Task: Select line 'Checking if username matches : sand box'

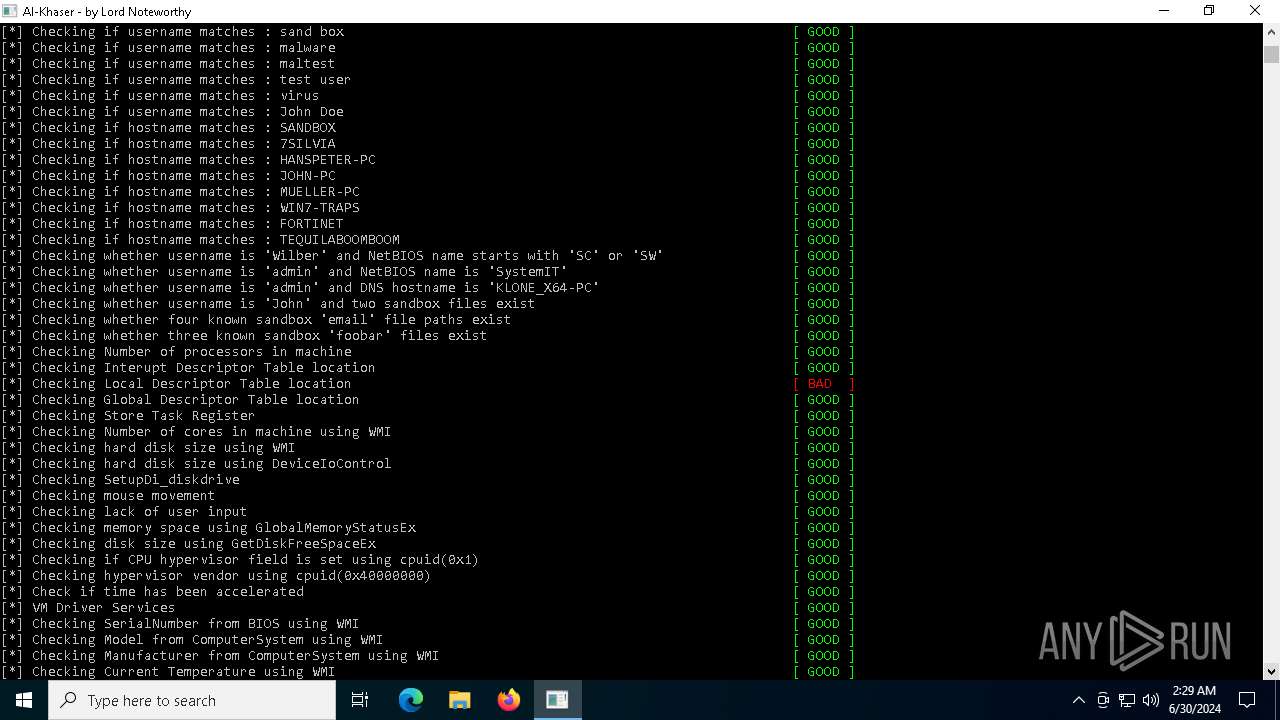Action: (172, 31)
